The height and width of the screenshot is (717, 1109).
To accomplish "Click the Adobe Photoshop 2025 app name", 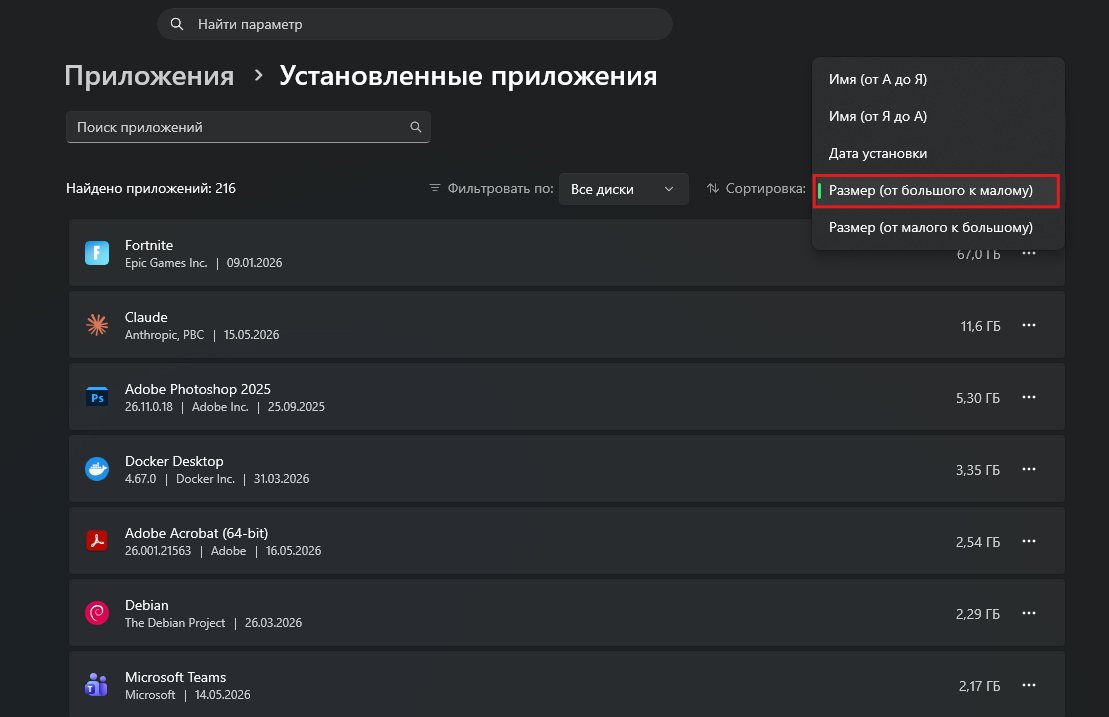I will 197,389.
